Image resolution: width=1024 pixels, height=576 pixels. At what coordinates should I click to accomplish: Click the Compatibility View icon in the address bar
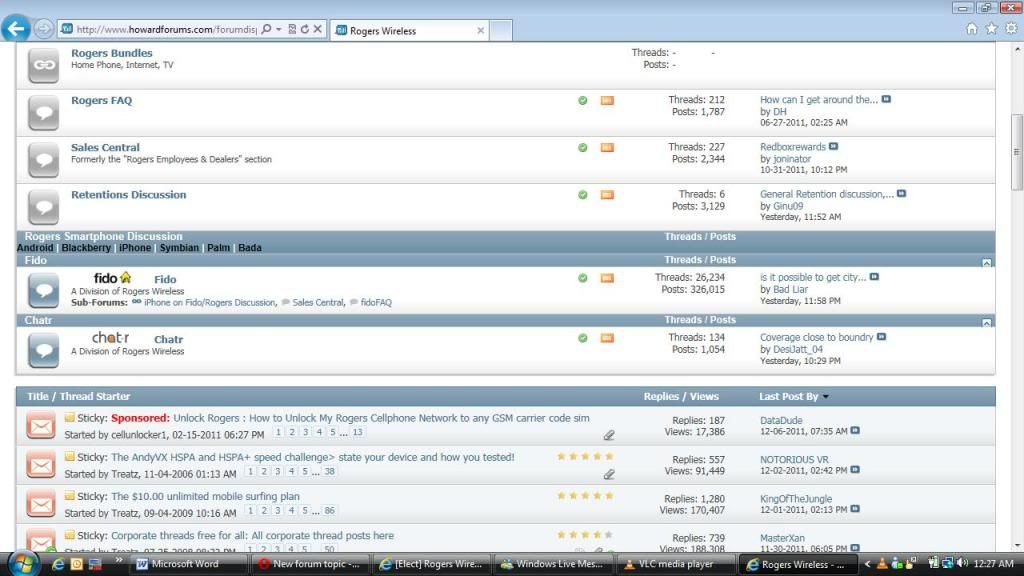(x=292, y=29)
